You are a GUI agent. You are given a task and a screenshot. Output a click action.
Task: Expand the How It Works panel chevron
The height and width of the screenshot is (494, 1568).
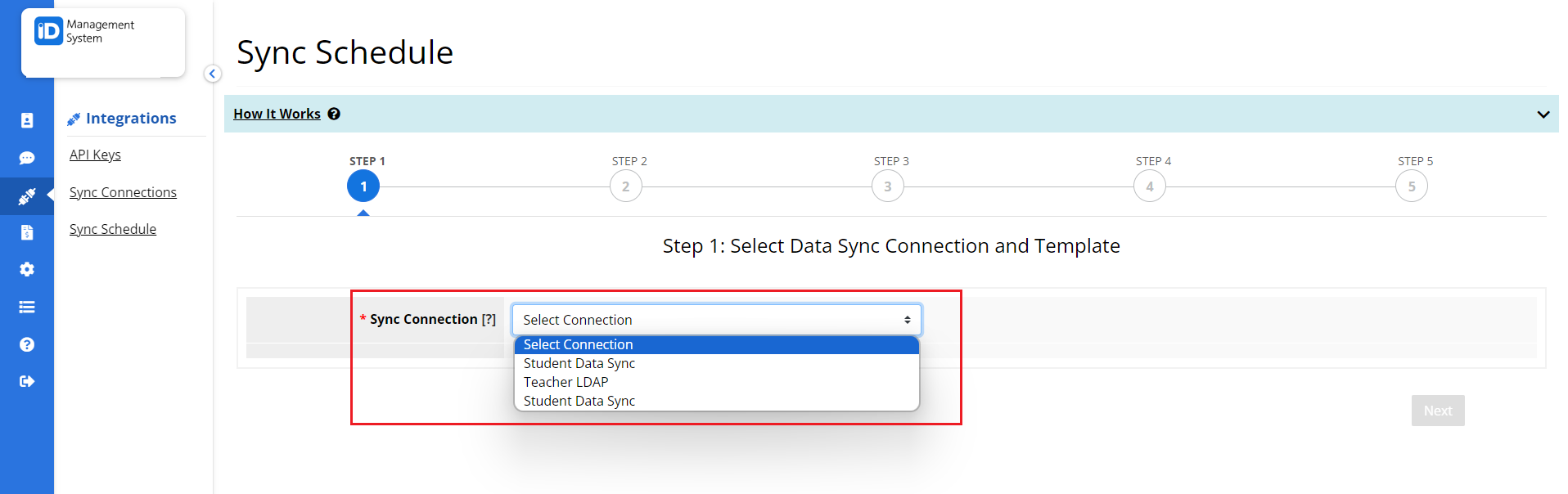coord(1543,114)
